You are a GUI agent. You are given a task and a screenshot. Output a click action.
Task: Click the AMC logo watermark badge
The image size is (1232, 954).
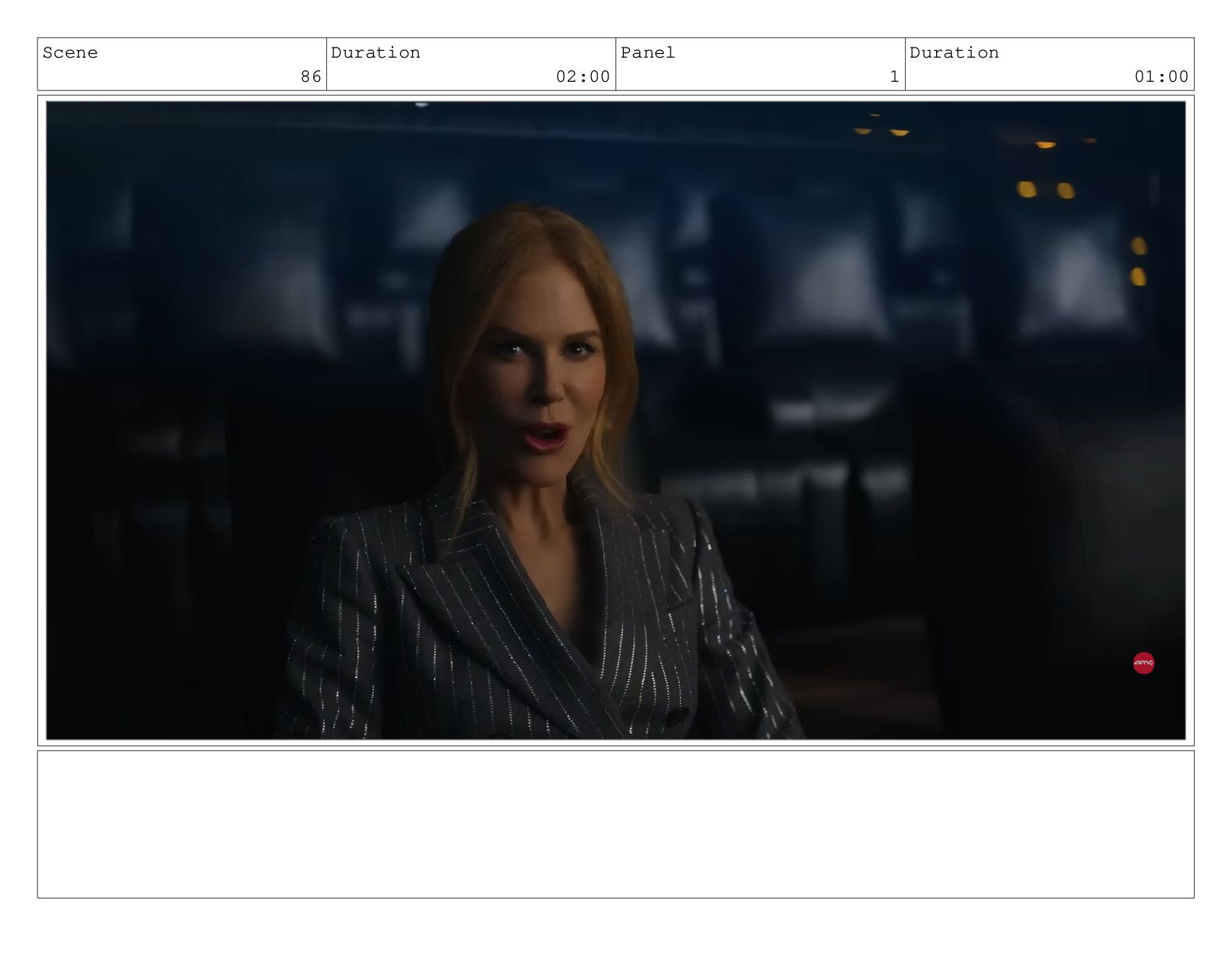pos(1143,664)
